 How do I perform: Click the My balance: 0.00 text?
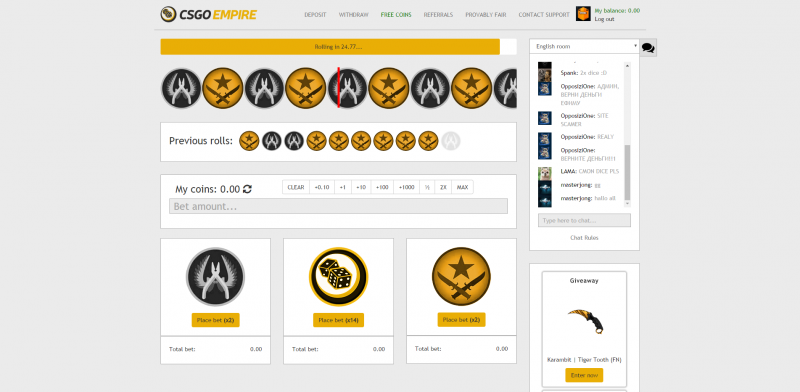coord(617,11)
